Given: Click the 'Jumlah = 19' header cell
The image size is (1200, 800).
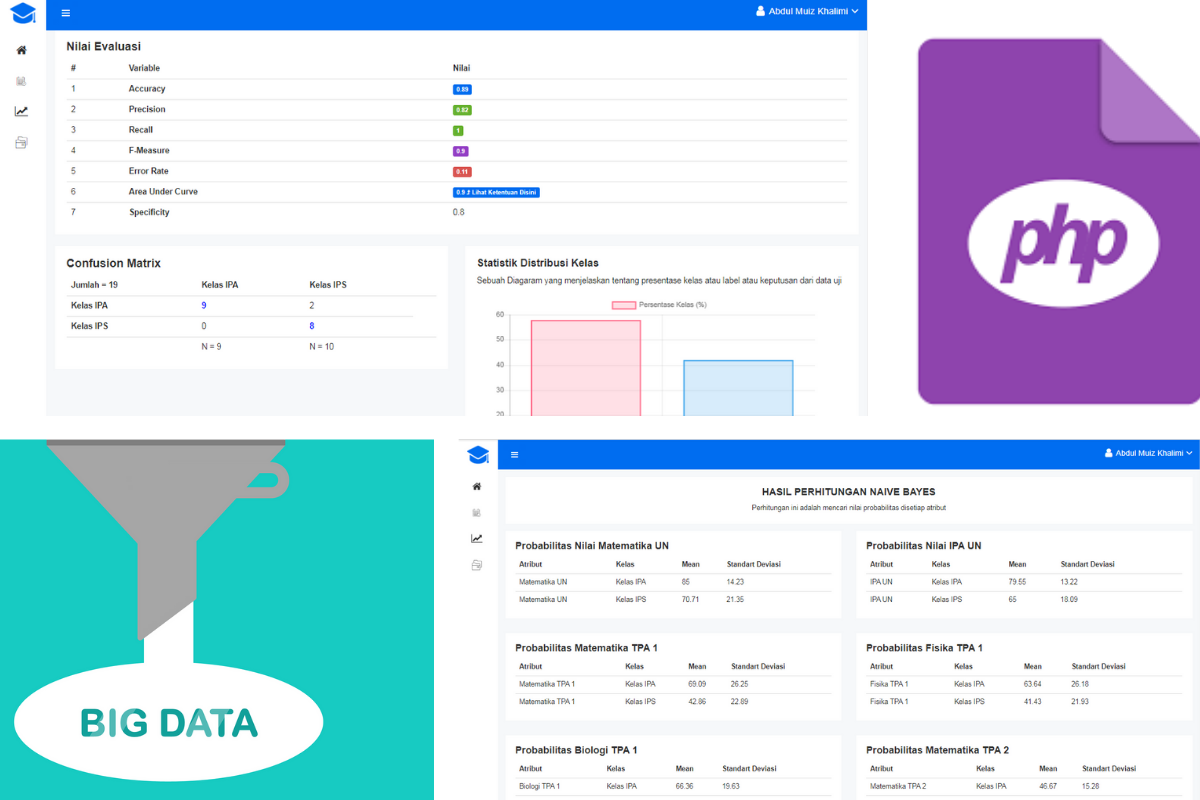Looking at the screenshot, I should click(94, 285).
